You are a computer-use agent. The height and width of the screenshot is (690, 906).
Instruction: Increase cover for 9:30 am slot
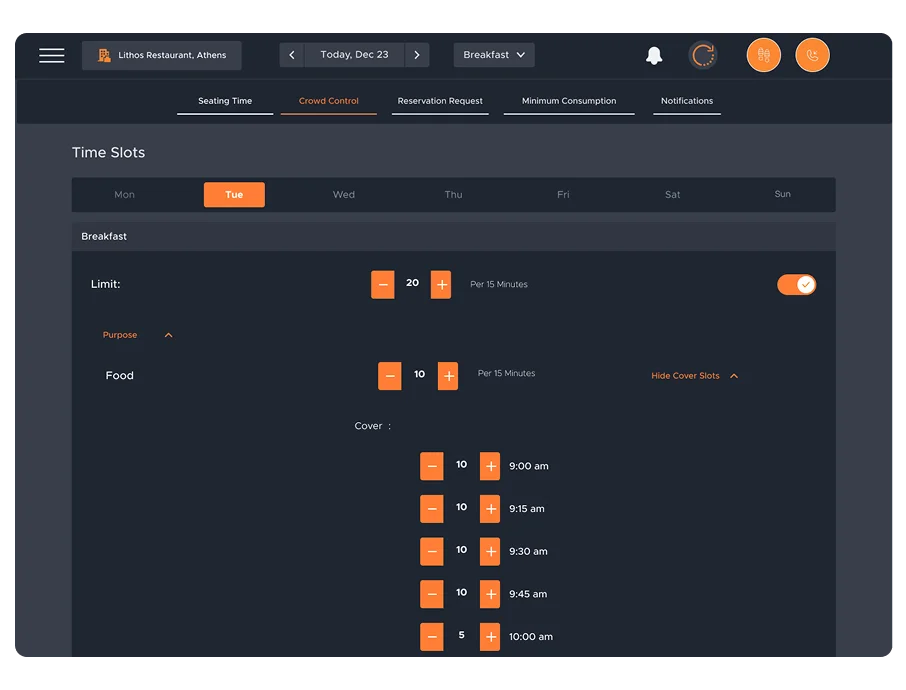click(x=490, y=551)
